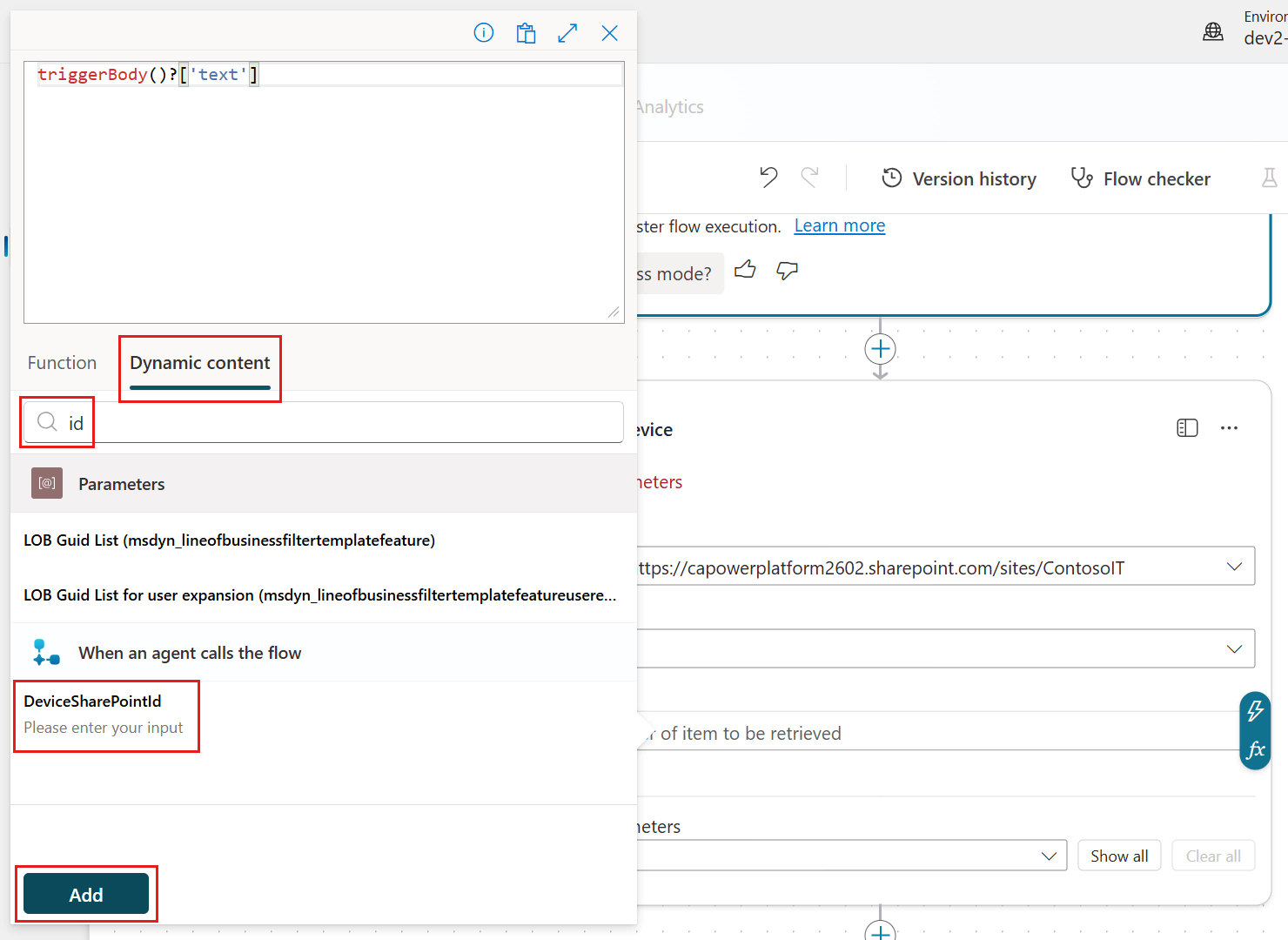View the expression info icon
This screenshot has width=1288, height=940.
click(x=484, y=32)
